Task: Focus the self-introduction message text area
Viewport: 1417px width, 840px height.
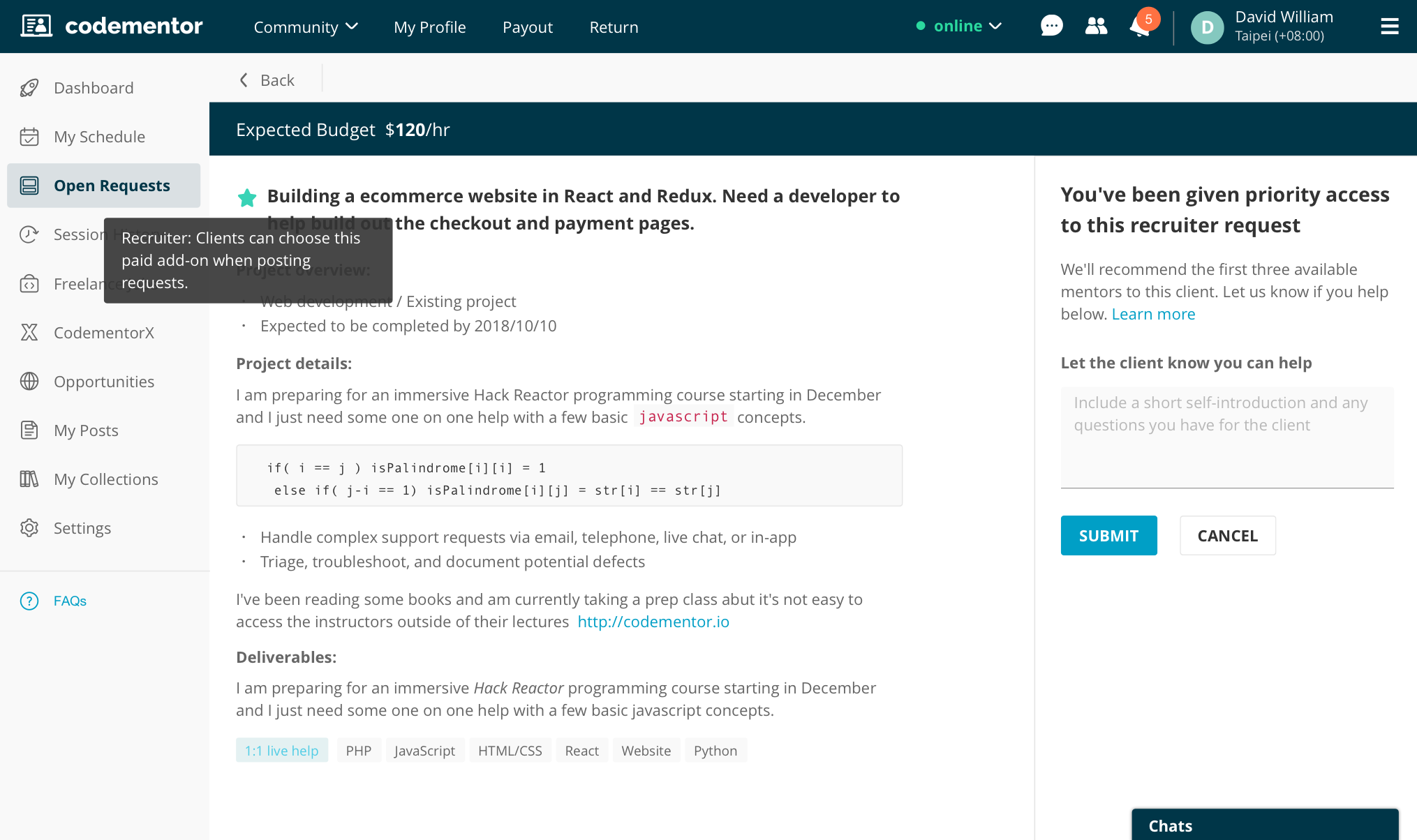Action: (x=1227, y=437)
